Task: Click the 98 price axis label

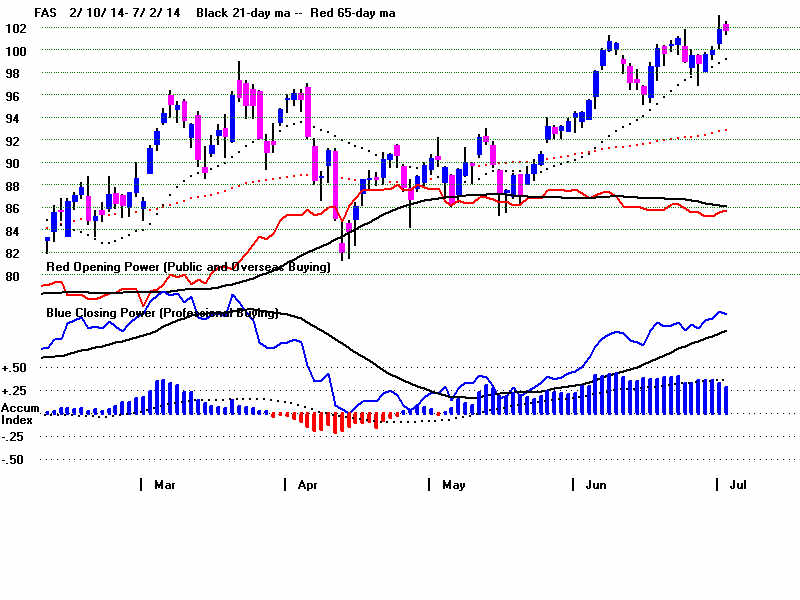Action: pyautogui.click(x=12, y=74)
